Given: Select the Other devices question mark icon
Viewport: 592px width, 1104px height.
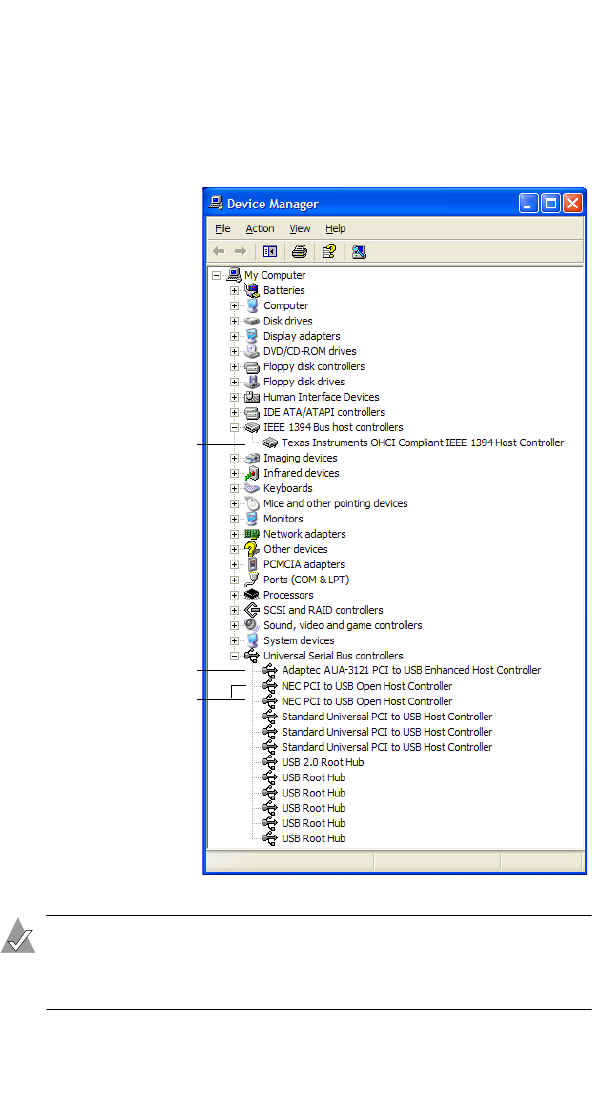Looking at the screenshot, I should click(252, 549).
